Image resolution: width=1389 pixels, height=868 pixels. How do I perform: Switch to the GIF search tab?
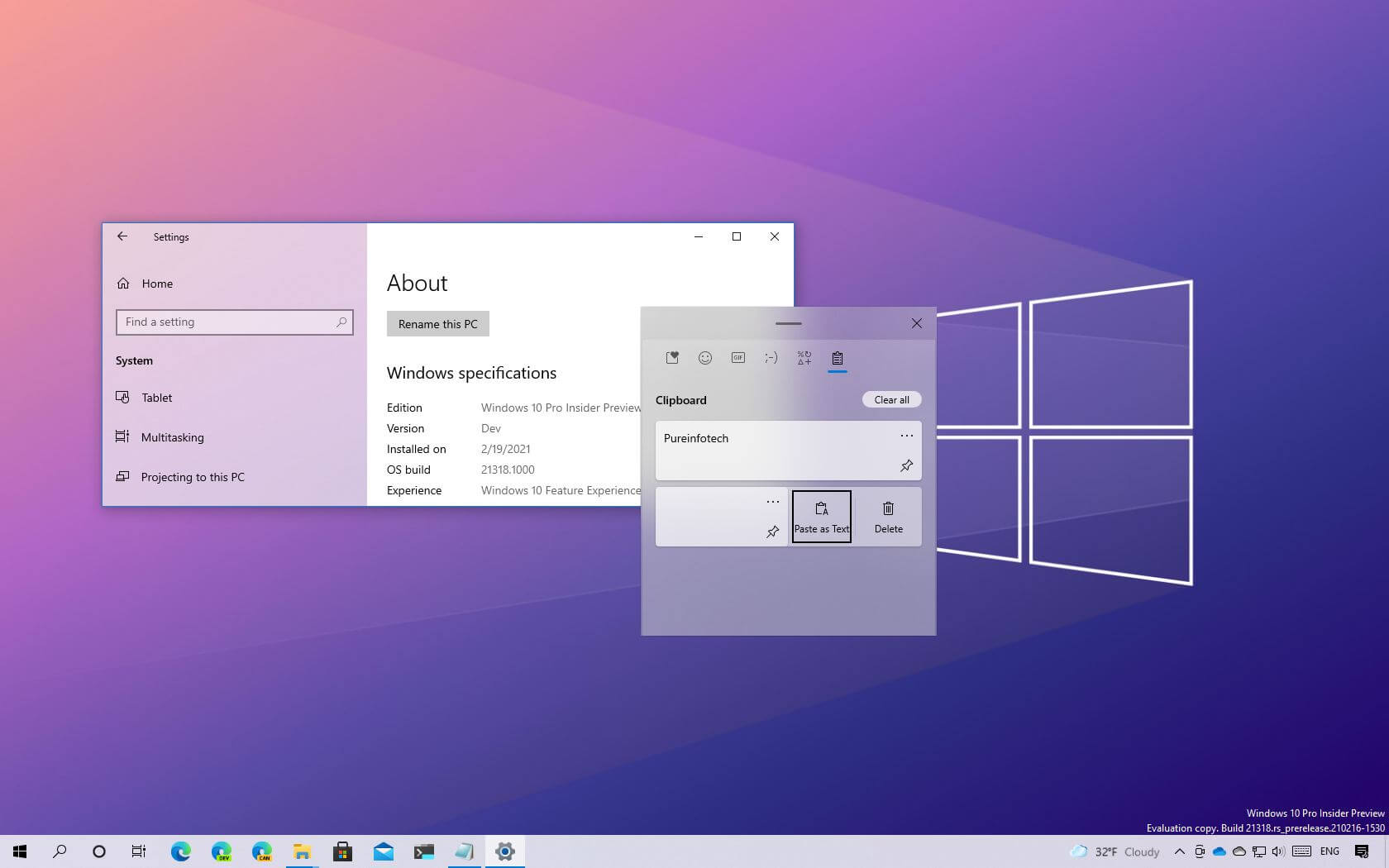pyautogui.click(x=738, y=358)
